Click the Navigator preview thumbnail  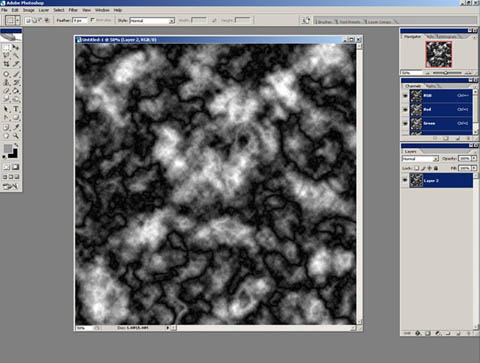pos(439,54)
